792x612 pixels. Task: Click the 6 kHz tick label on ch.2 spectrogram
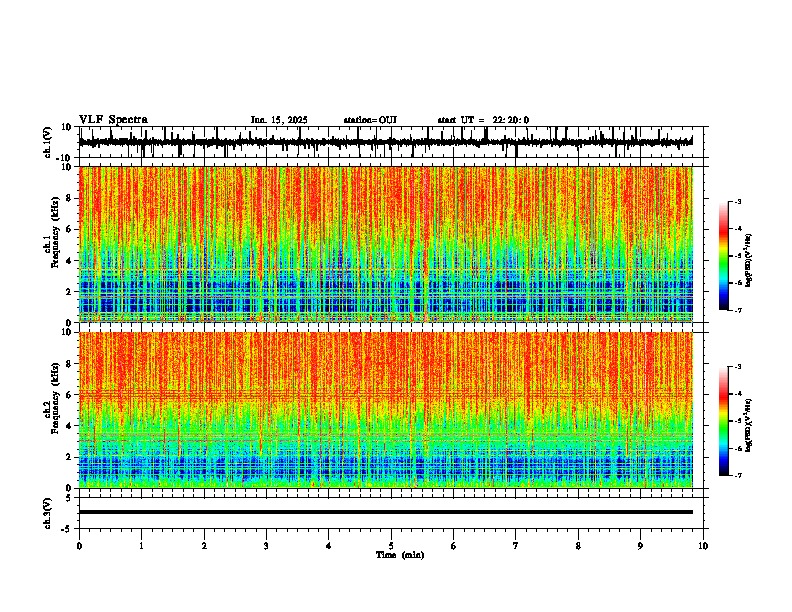pos(69,394)
